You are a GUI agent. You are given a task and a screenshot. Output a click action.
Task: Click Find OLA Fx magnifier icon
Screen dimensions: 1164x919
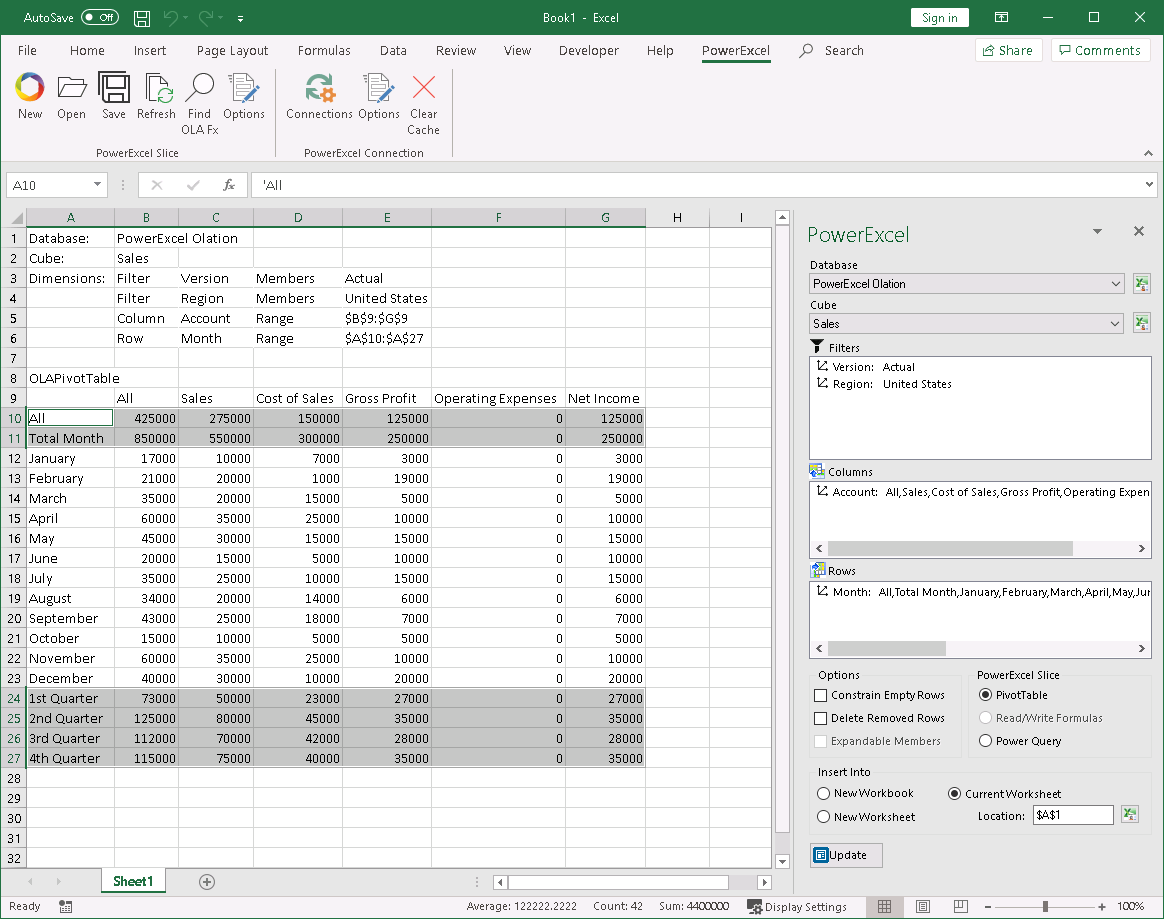coord(199,88)
